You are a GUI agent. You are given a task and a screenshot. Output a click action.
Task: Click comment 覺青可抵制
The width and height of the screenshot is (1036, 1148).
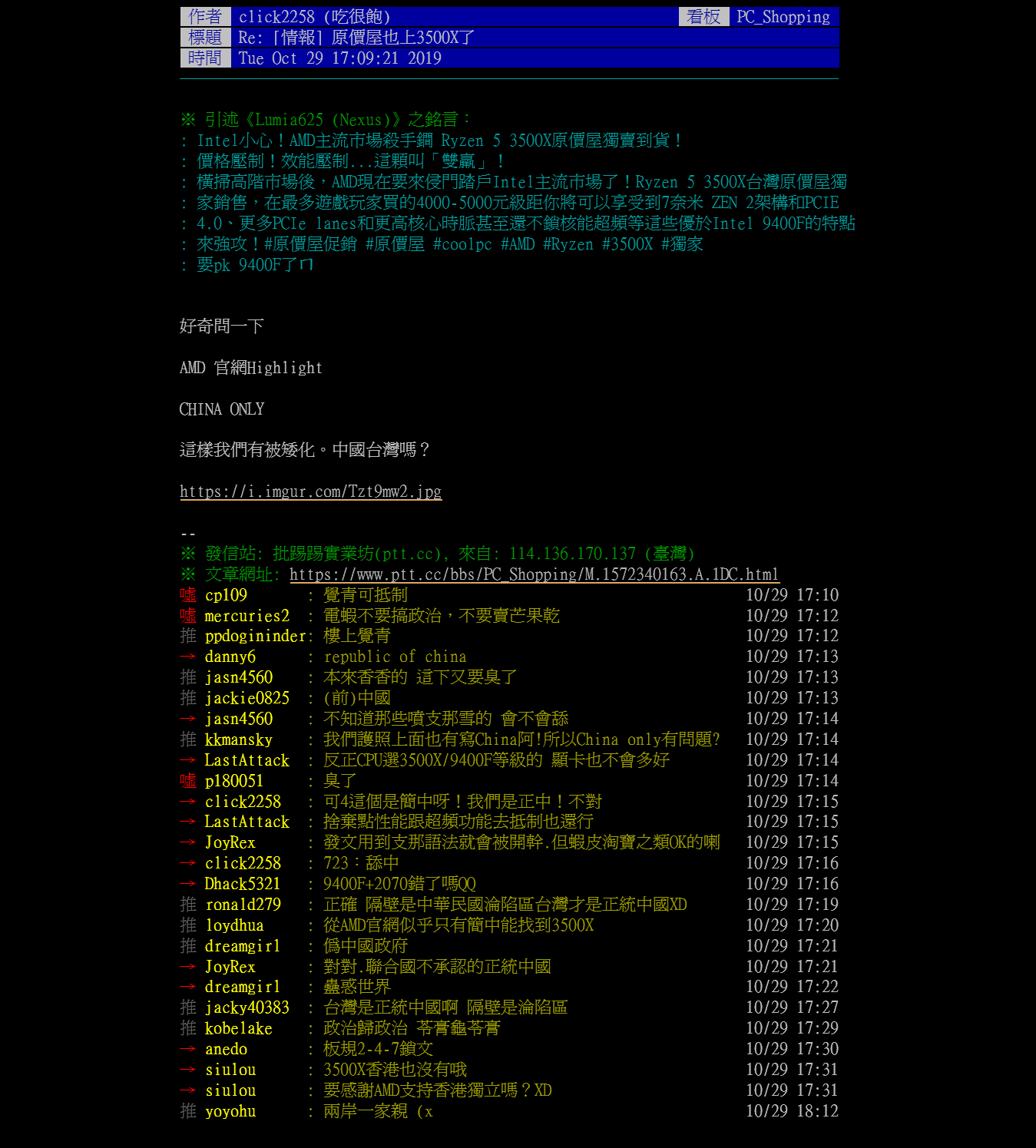366,595
